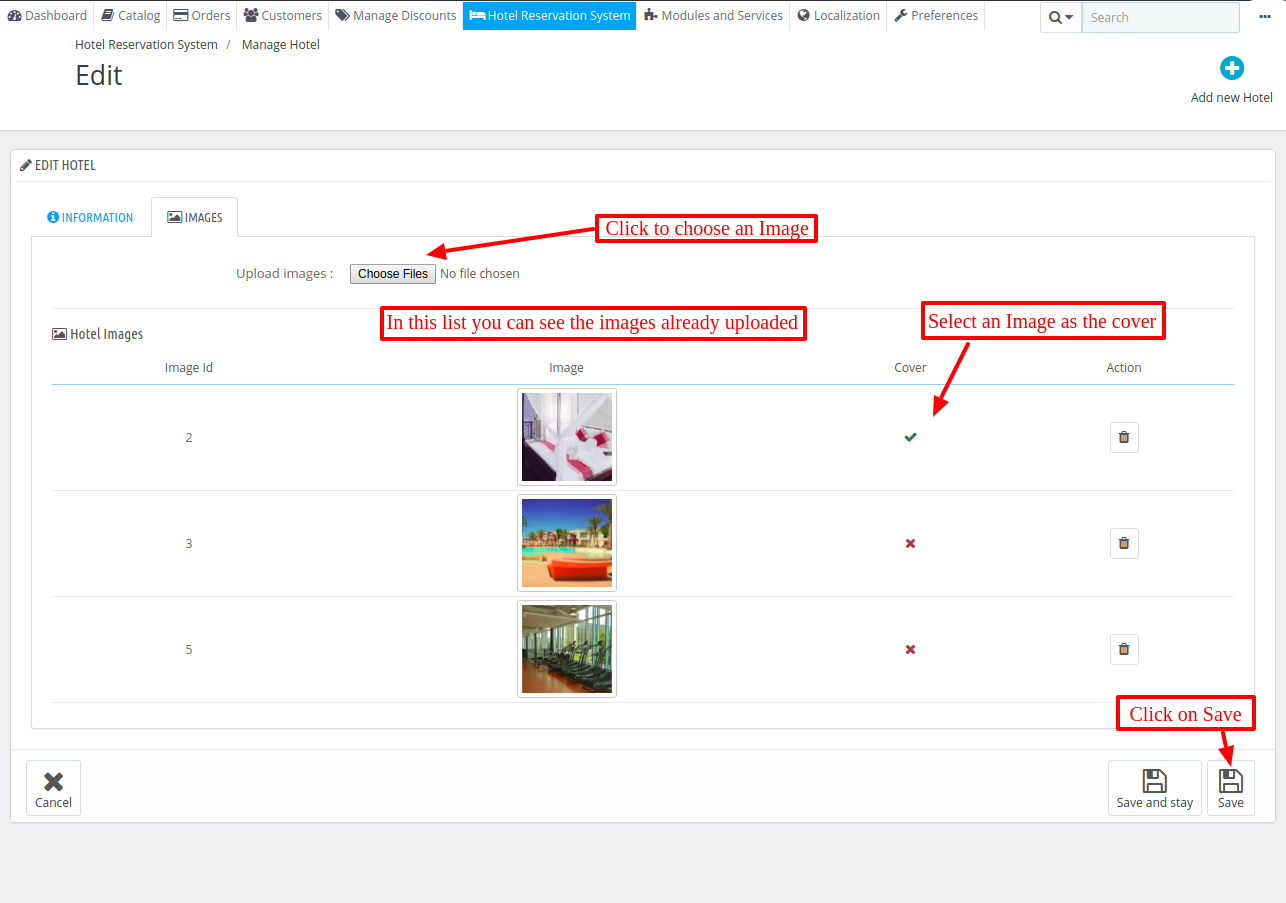
Task: Open Hotel Reservation System menu
Action: (x=550, y=15)
